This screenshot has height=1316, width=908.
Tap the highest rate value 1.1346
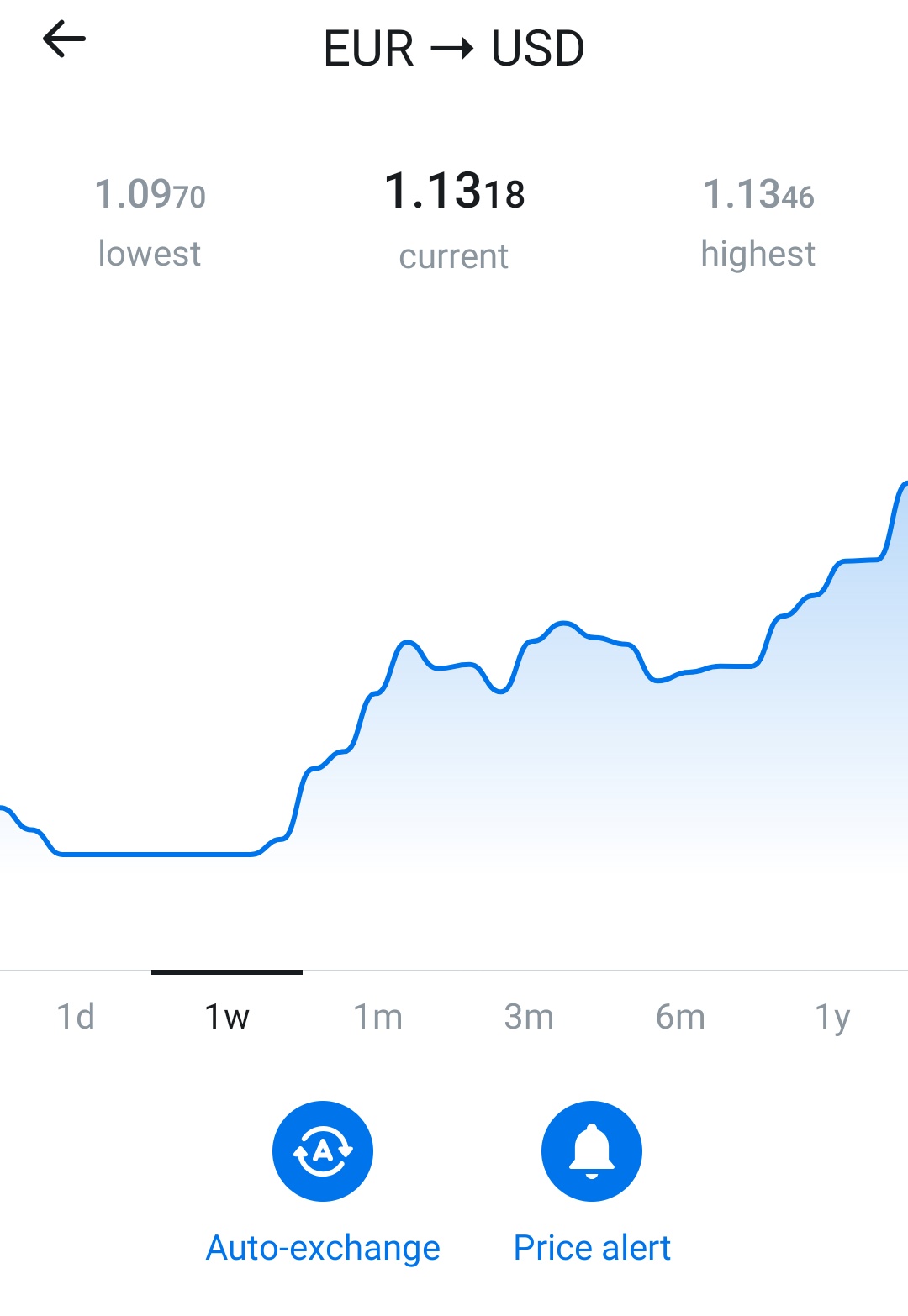758,194
